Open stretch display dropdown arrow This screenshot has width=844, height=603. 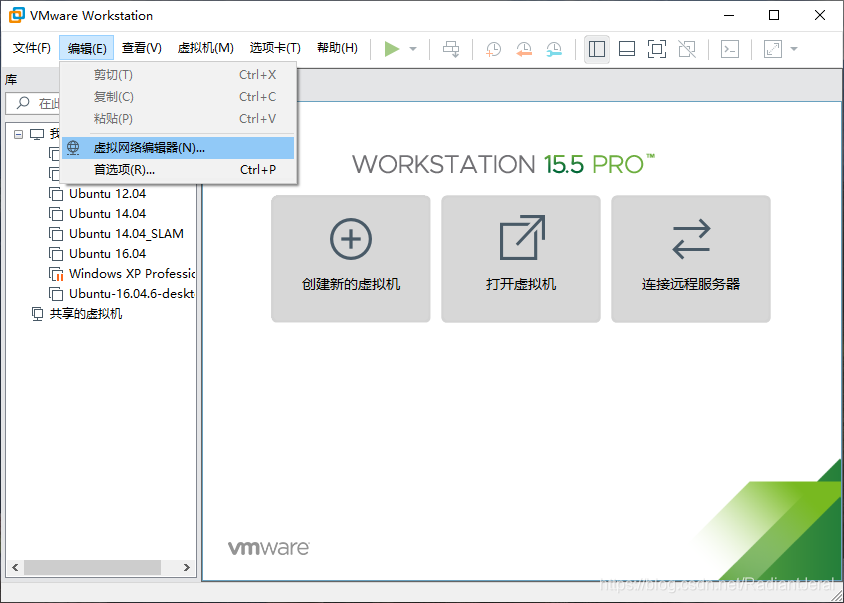pyautogui.click(x=794, y=49)
